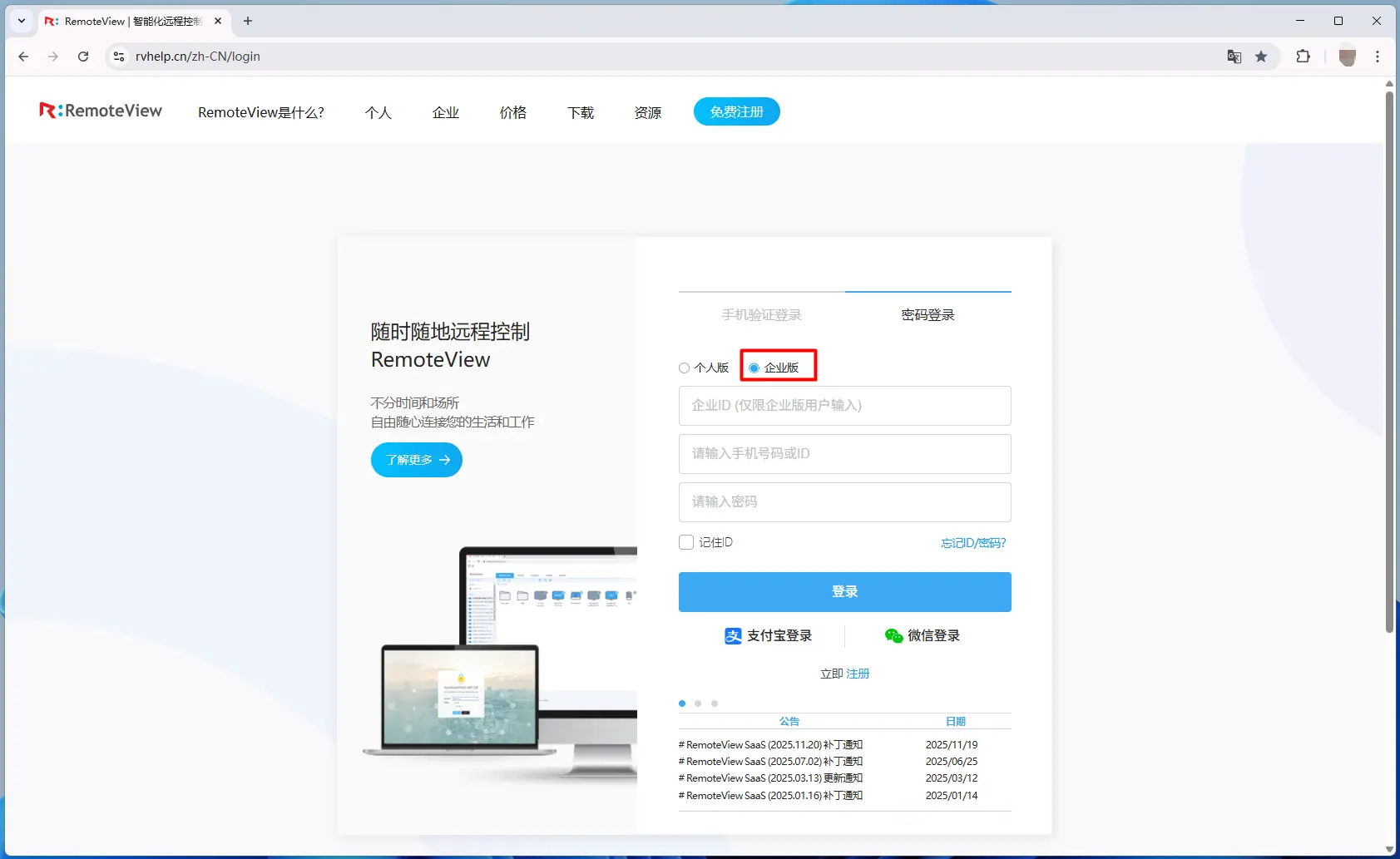Image resolution: width=1400 pixels, height=859 pixels.
Task: Open the tab search chevron dropdown
Action: [20, 21]
